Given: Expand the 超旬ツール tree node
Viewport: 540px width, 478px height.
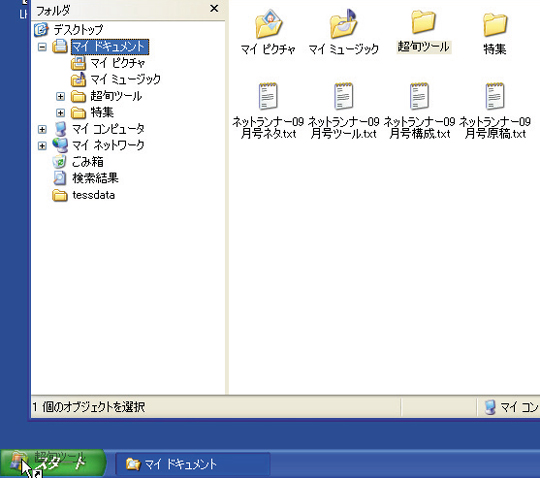Looking at the screenshot, I should [60, 96].
